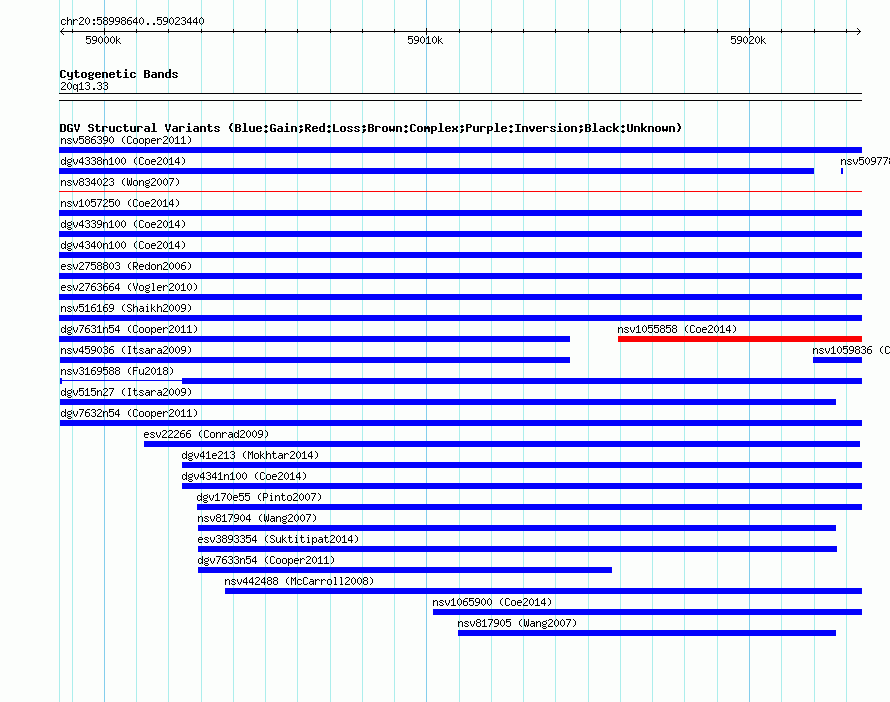Click the blue bar under nsv817905
890x702 pixels.
[646, 633]
